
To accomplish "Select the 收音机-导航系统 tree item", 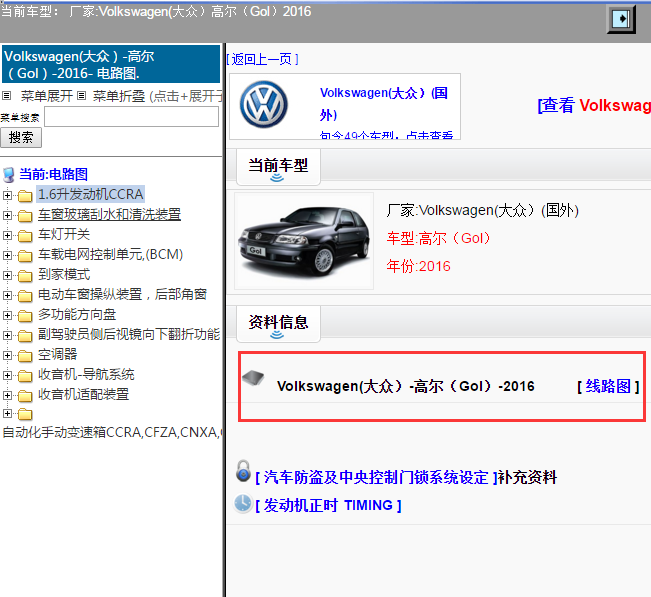I will point(86,374).
